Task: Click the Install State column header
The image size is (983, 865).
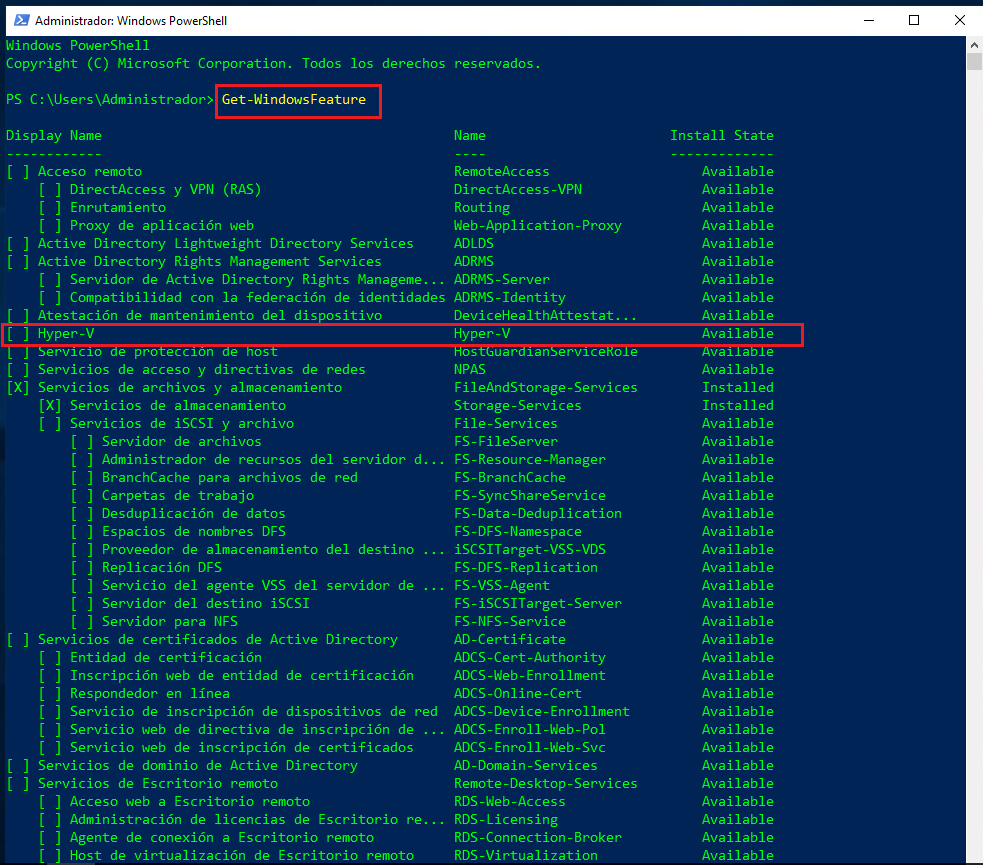Action: [722, 135]
